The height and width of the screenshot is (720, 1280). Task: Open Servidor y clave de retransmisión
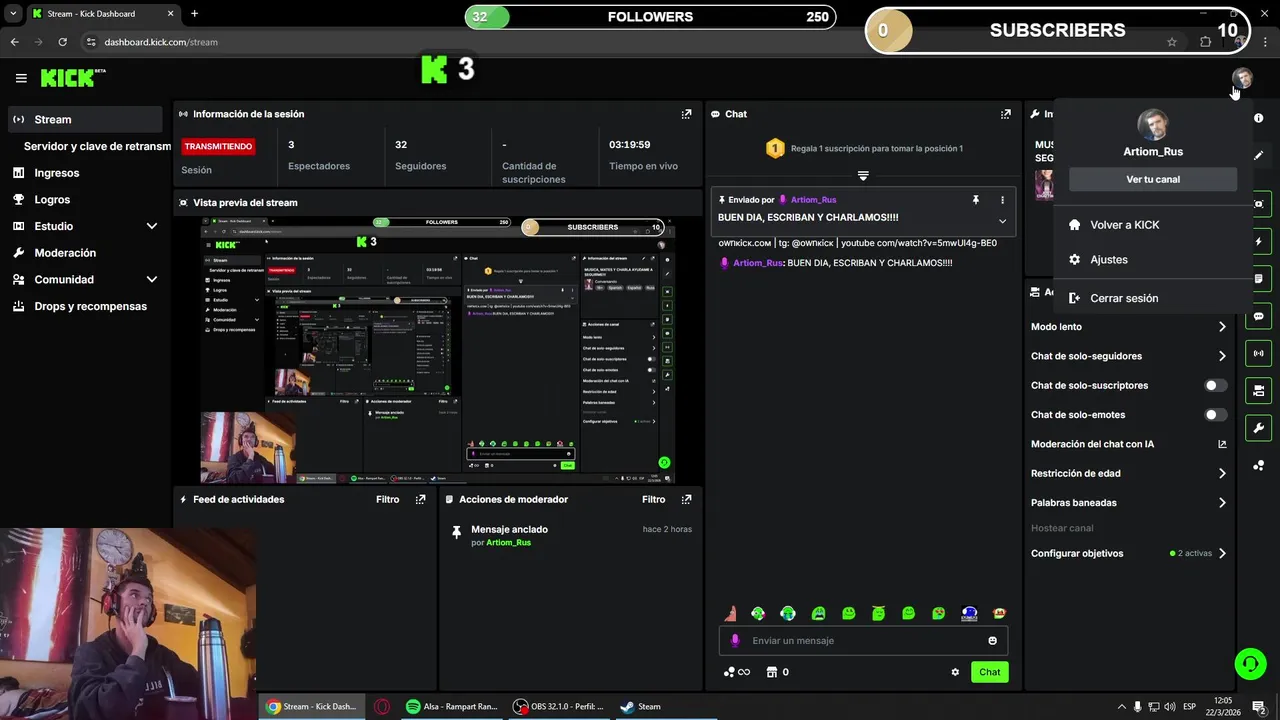[97, 146]
